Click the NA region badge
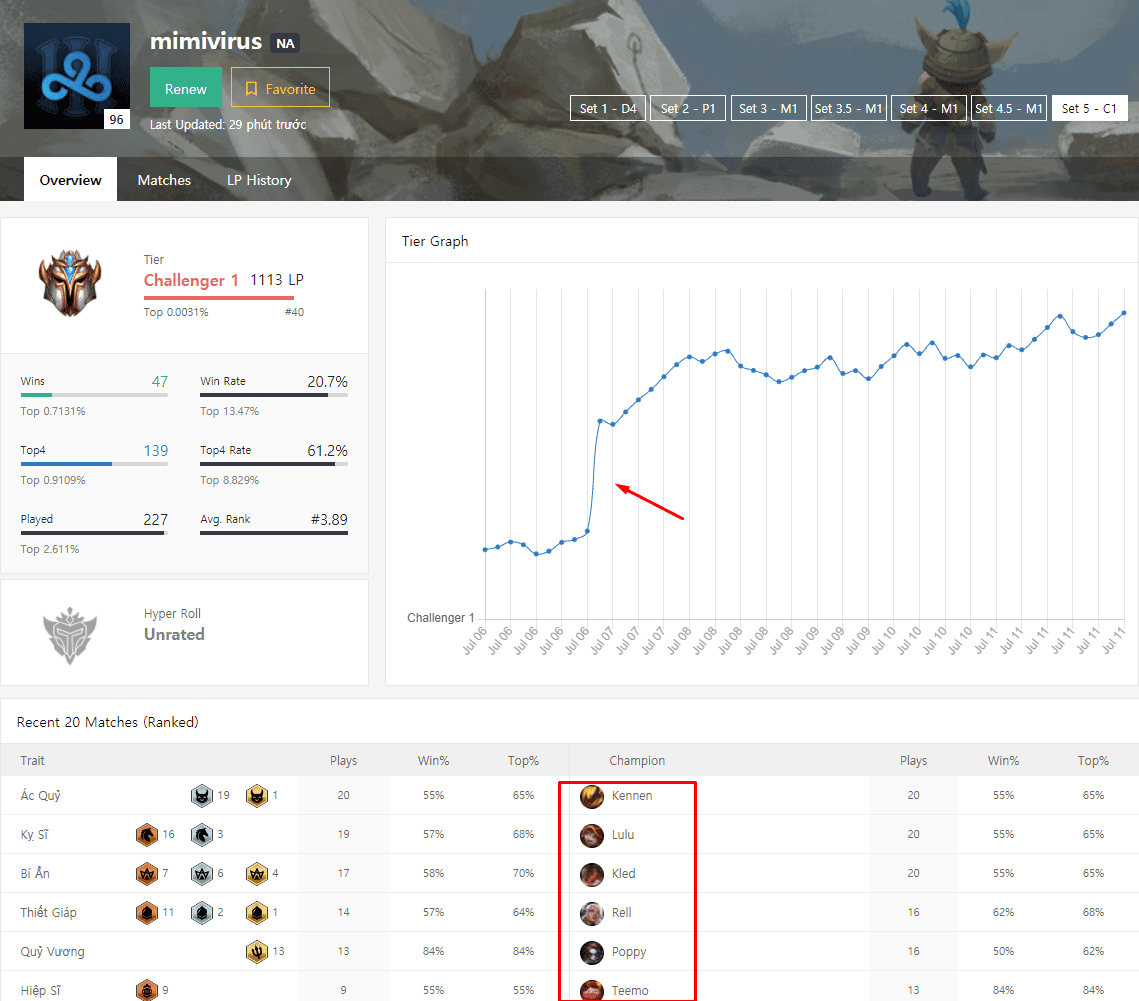Image resolution: width=1139 pixels, height=1001 pixels. click(285, 44)
